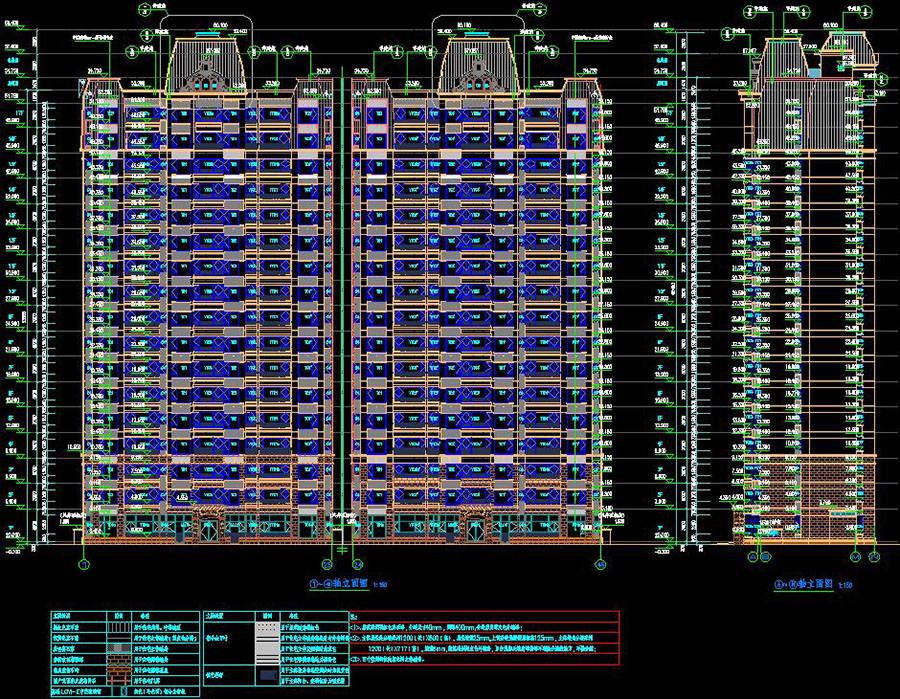
Task: Click the front elevation drawing title (轴立面图) under axes 23–24
Action: coord(339,584)
